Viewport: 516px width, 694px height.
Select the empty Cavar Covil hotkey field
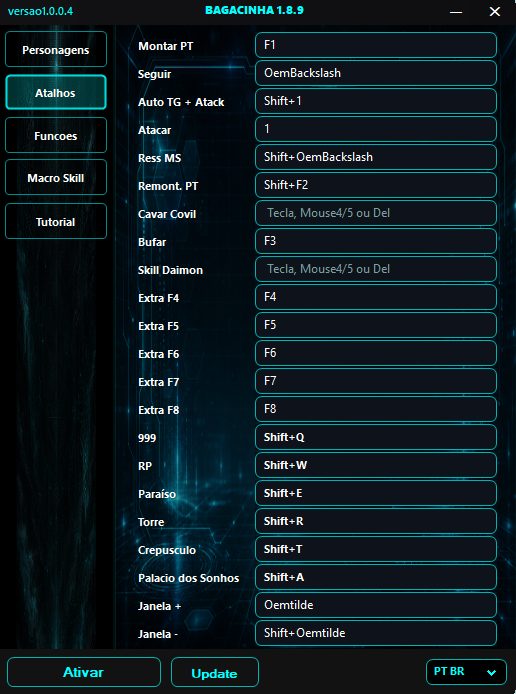point(376,213)
